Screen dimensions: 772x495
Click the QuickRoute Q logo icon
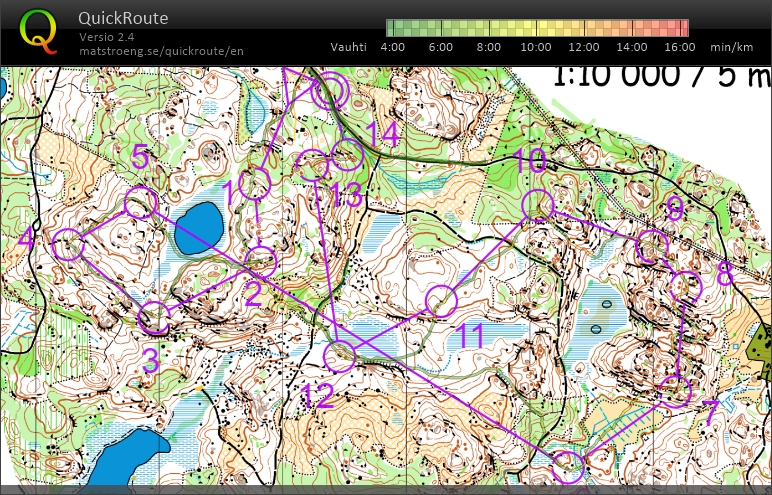(39, 30)
